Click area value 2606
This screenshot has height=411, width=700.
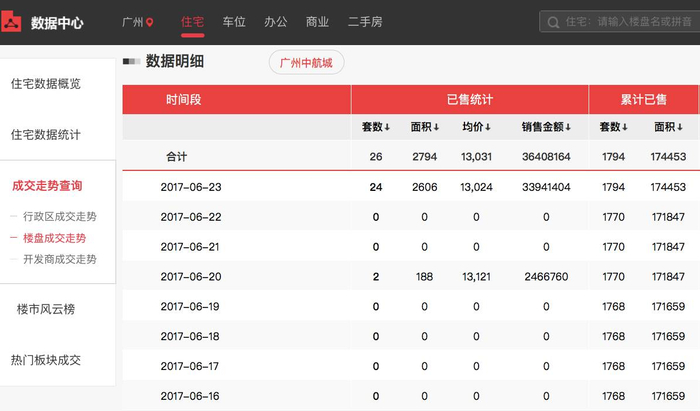[425, 187]
